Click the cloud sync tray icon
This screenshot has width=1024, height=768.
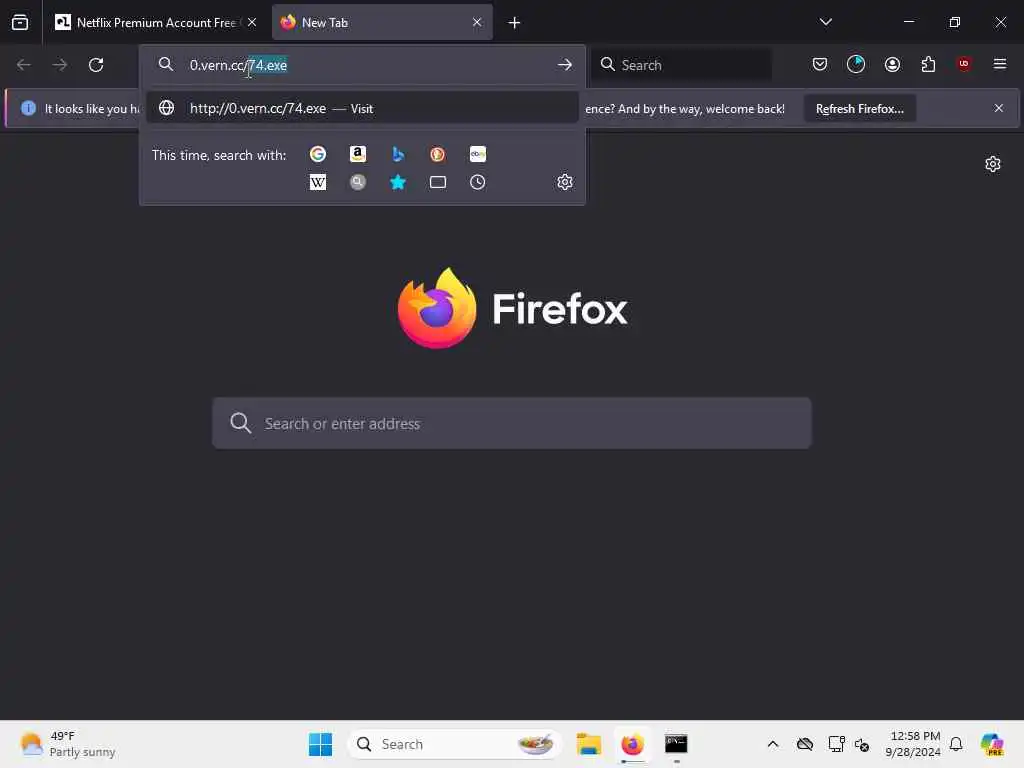[x=805, y=744]
